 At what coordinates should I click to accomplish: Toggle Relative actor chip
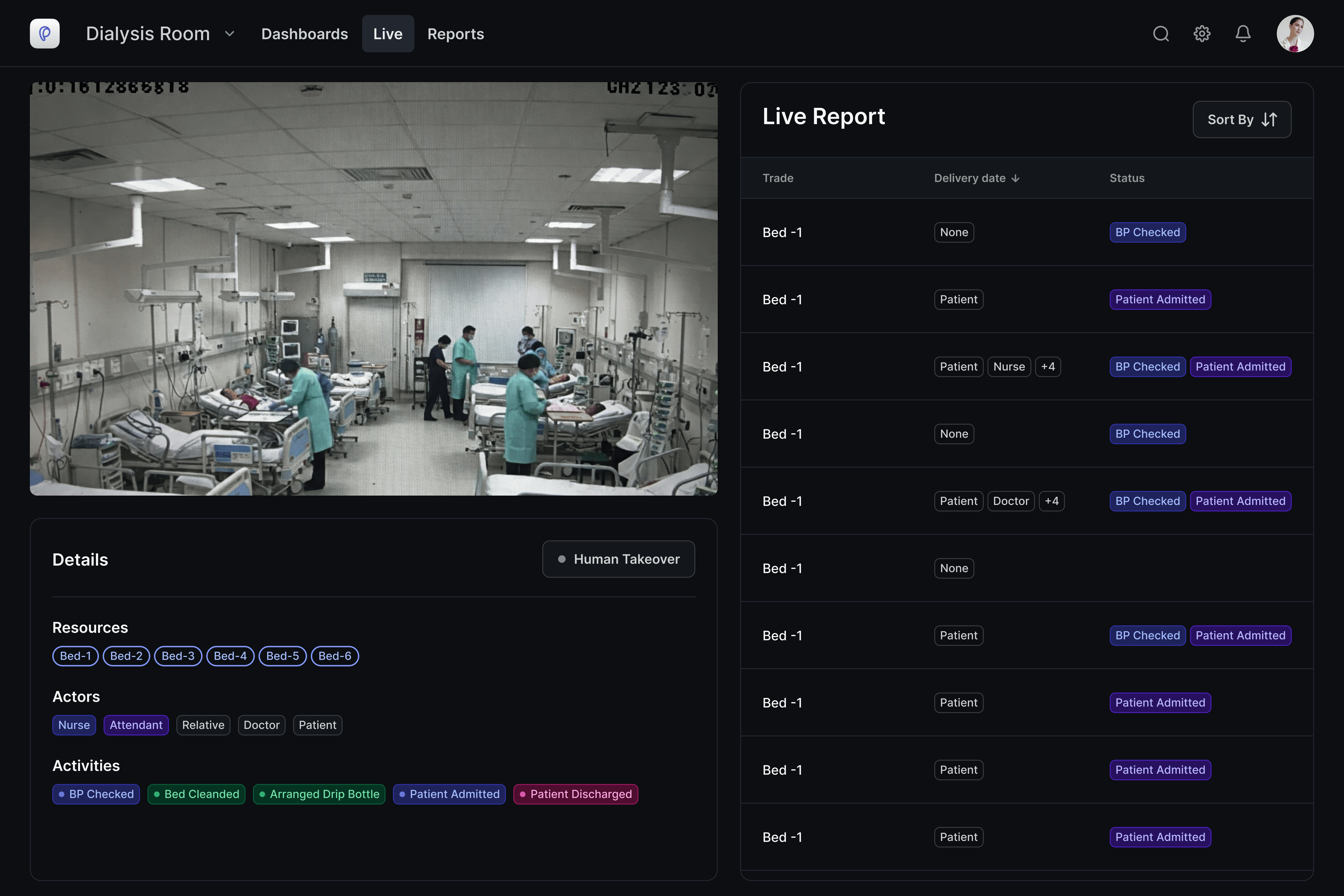[203, 725]
